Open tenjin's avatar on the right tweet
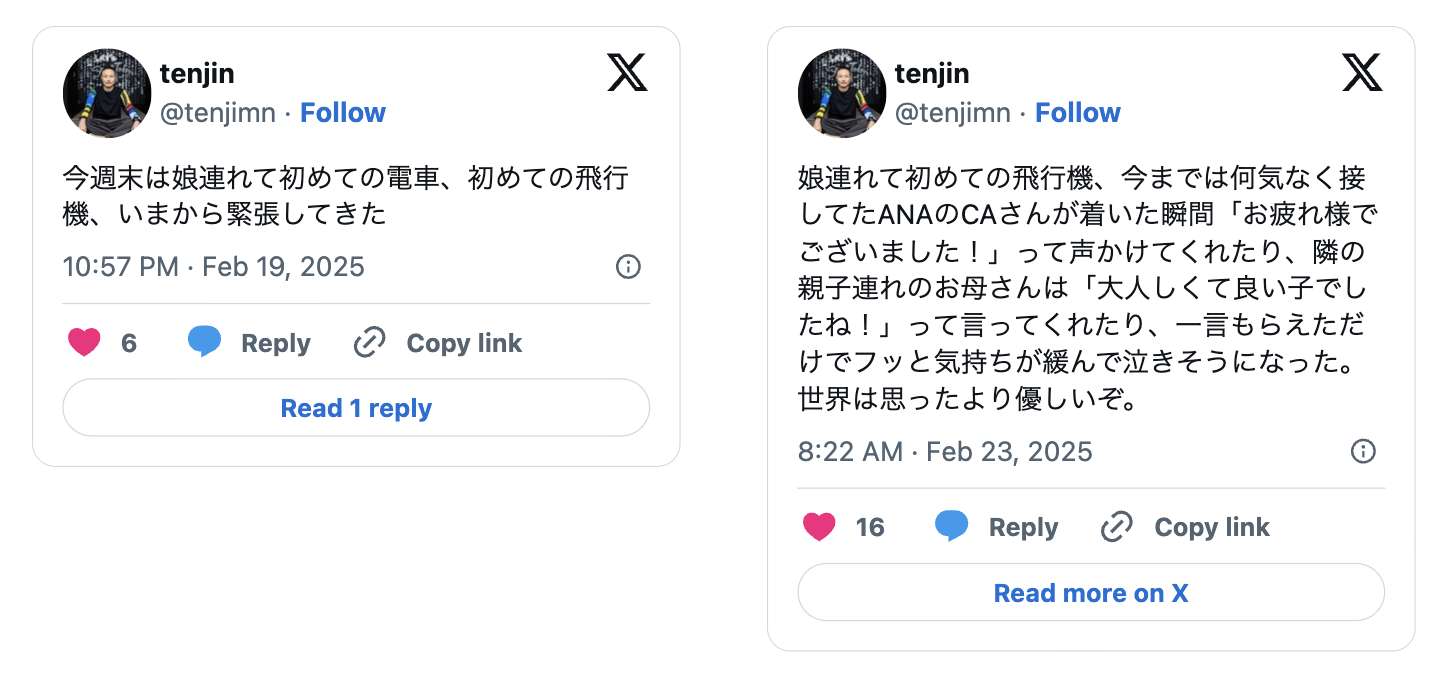The width and height of the screenshot is (1436, 678). 842,93
